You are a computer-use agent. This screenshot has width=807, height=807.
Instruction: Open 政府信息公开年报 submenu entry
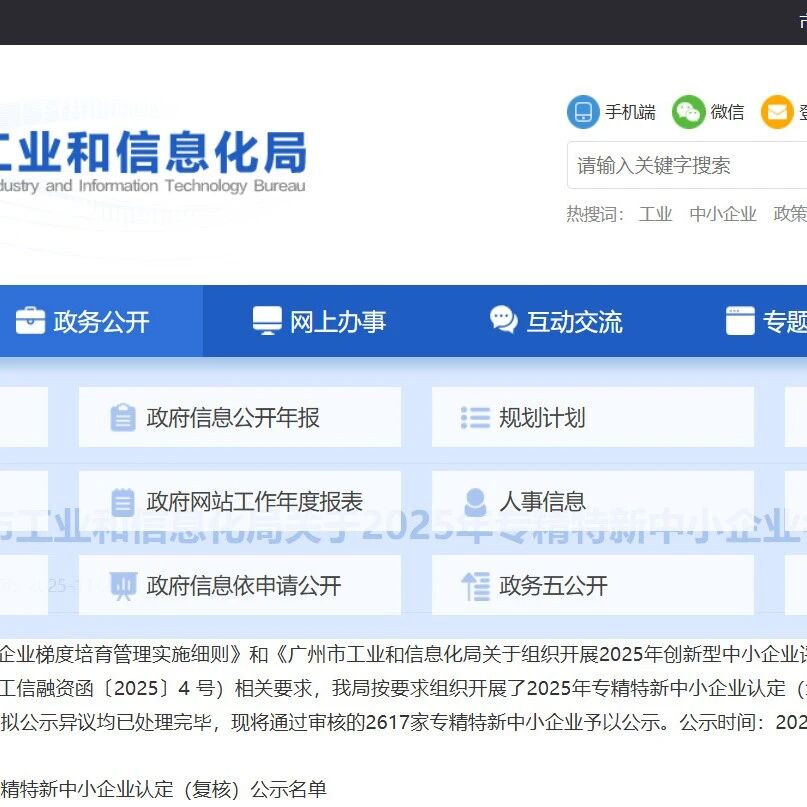point(240,417)
